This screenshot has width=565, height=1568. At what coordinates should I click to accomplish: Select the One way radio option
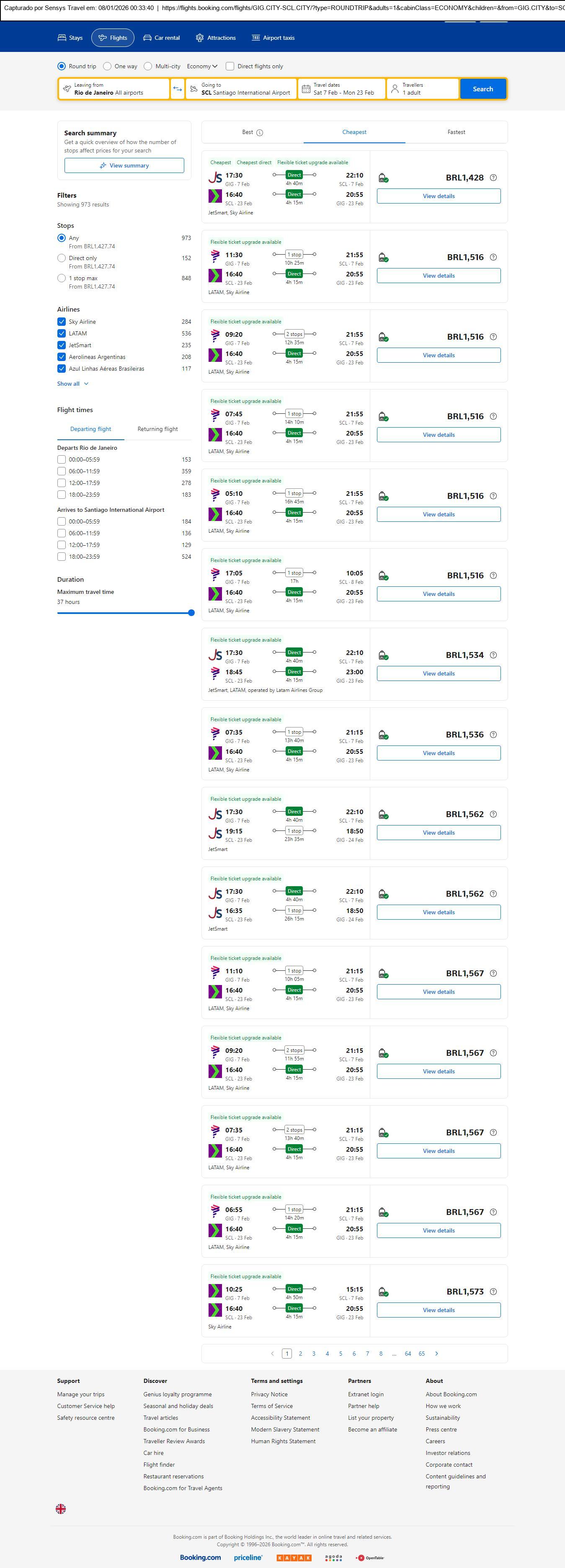[x=108, y=66]
